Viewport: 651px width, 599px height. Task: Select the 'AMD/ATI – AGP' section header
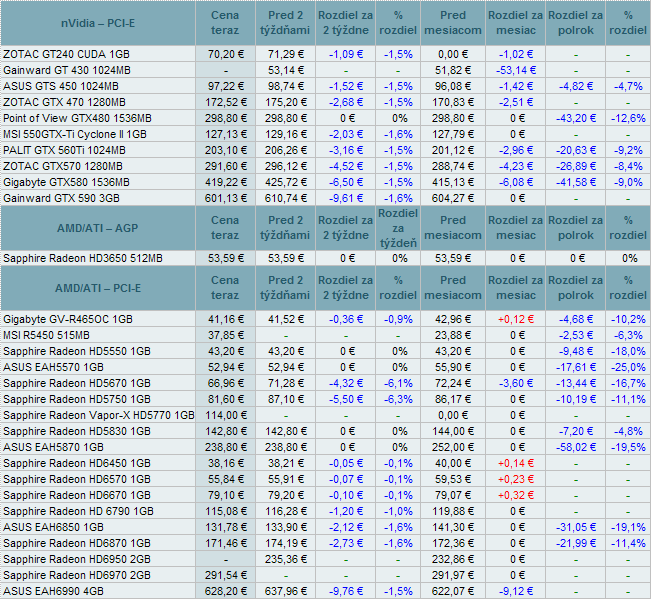pos(98,228)
